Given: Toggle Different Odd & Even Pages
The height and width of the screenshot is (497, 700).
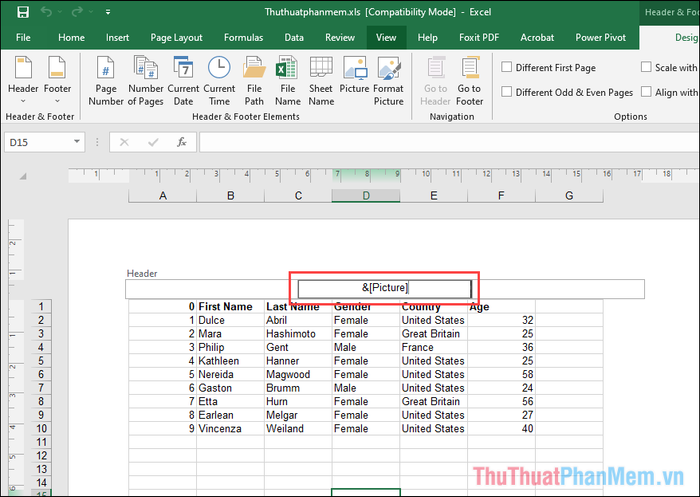Looking at the screenshot, I should pos(507,92).
